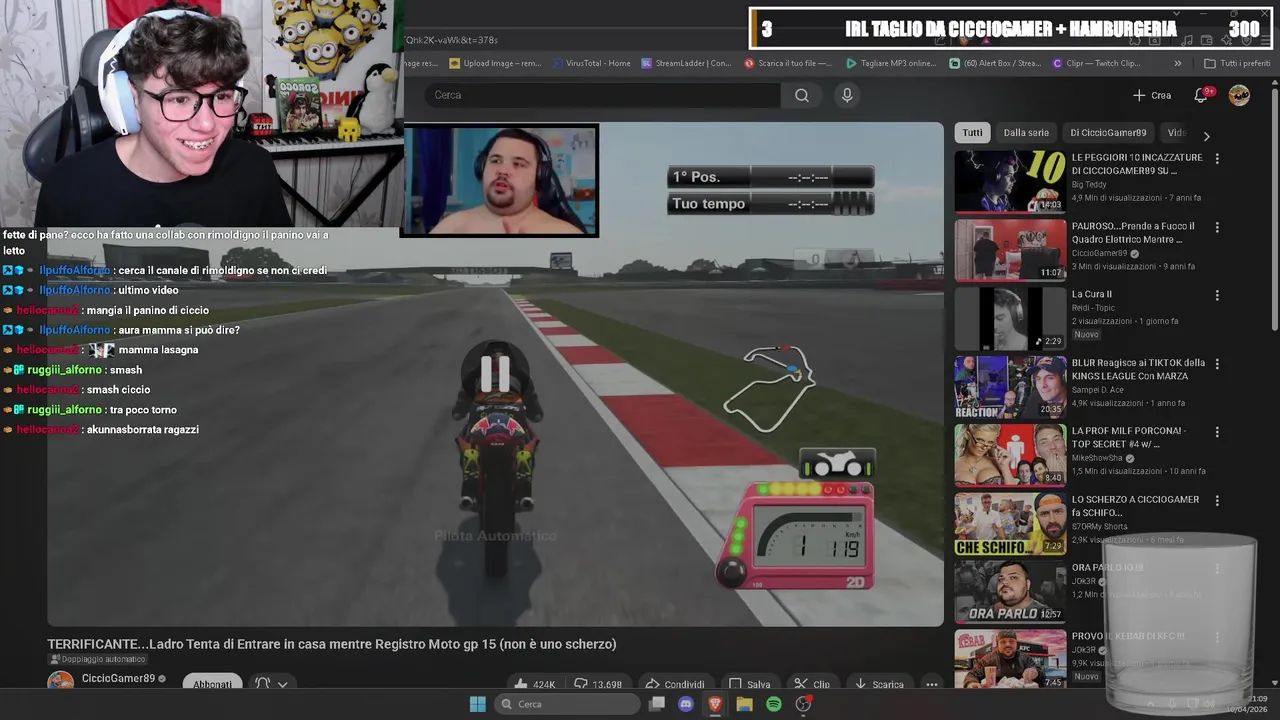Open the more actions three-dot button
This screenshot has width=1280, height=720.
coord(931,684)
